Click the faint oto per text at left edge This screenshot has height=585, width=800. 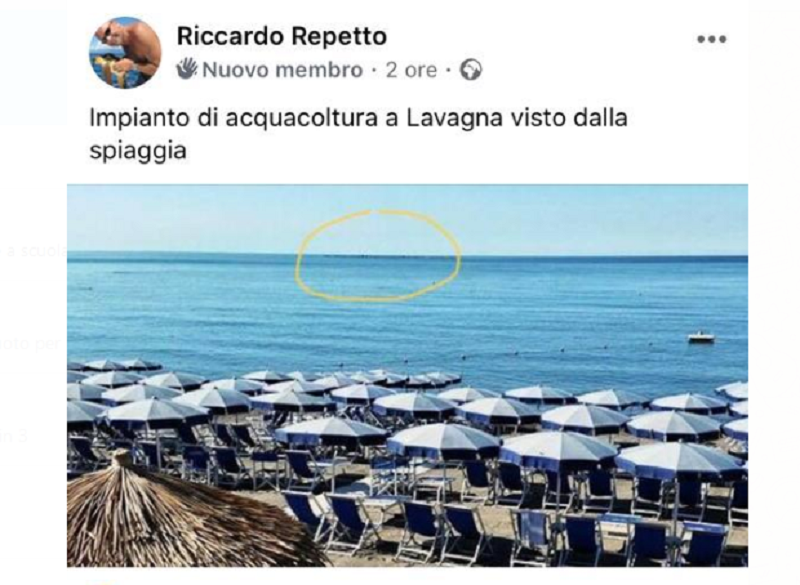point(31,344)
